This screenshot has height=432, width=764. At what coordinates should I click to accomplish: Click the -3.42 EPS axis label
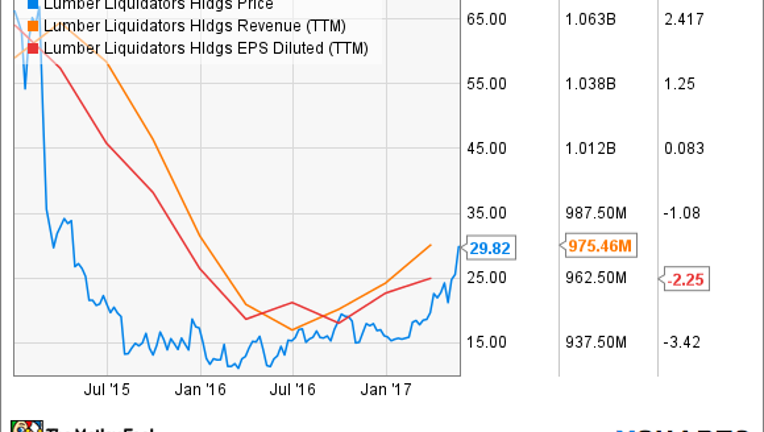(682, 342)
